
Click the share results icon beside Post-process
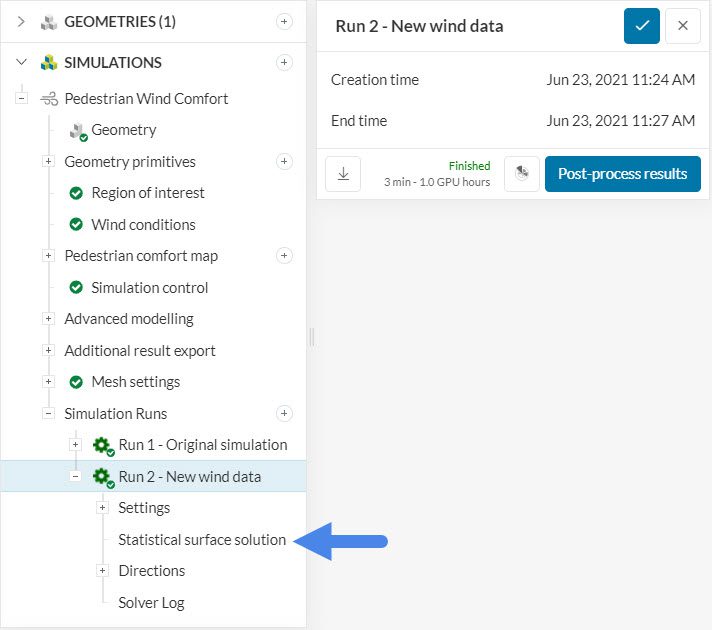pyautogui.click(x=522, y=174)
